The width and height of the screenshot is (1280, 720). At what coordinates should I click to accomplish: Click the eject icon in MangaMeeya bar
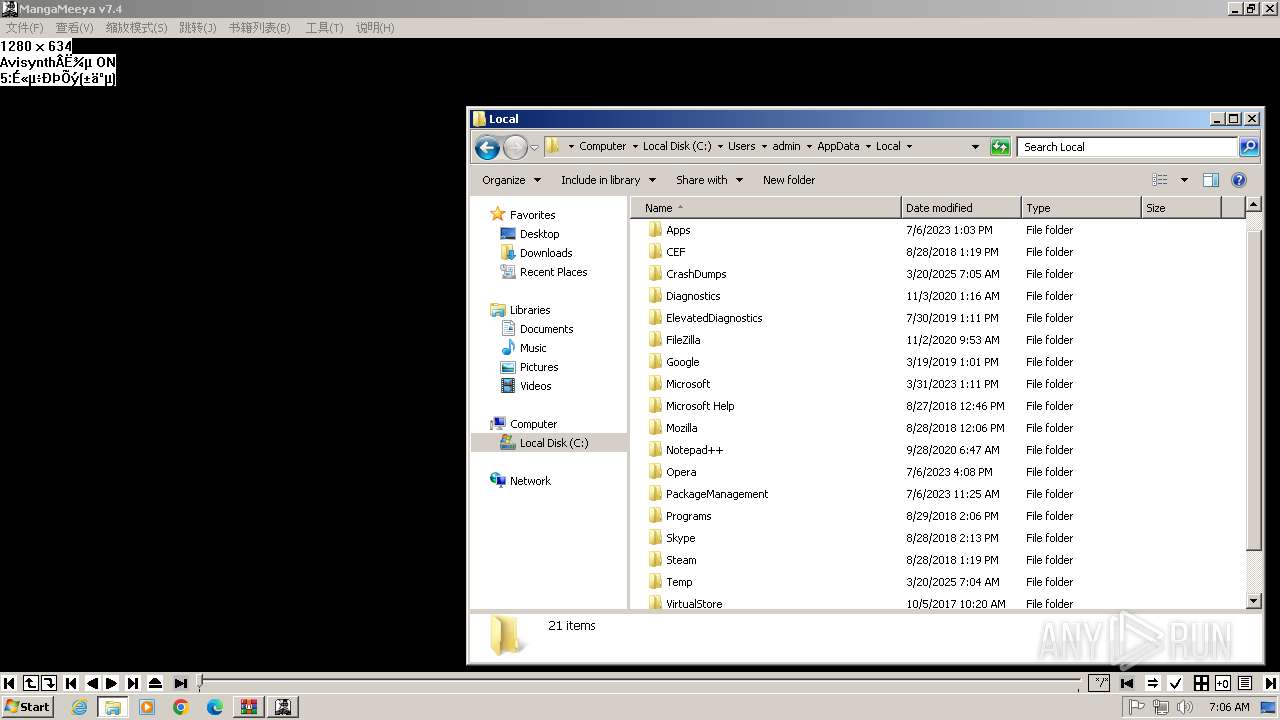[x=155, y=683]
